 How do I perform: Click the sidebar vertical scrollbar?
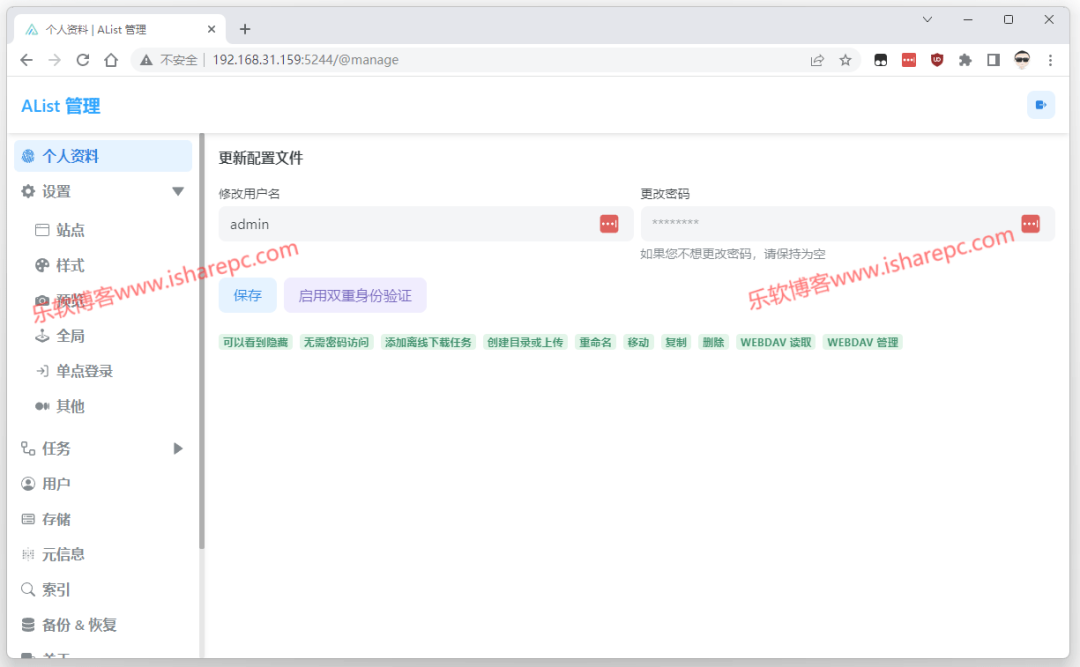pos(202,341)
